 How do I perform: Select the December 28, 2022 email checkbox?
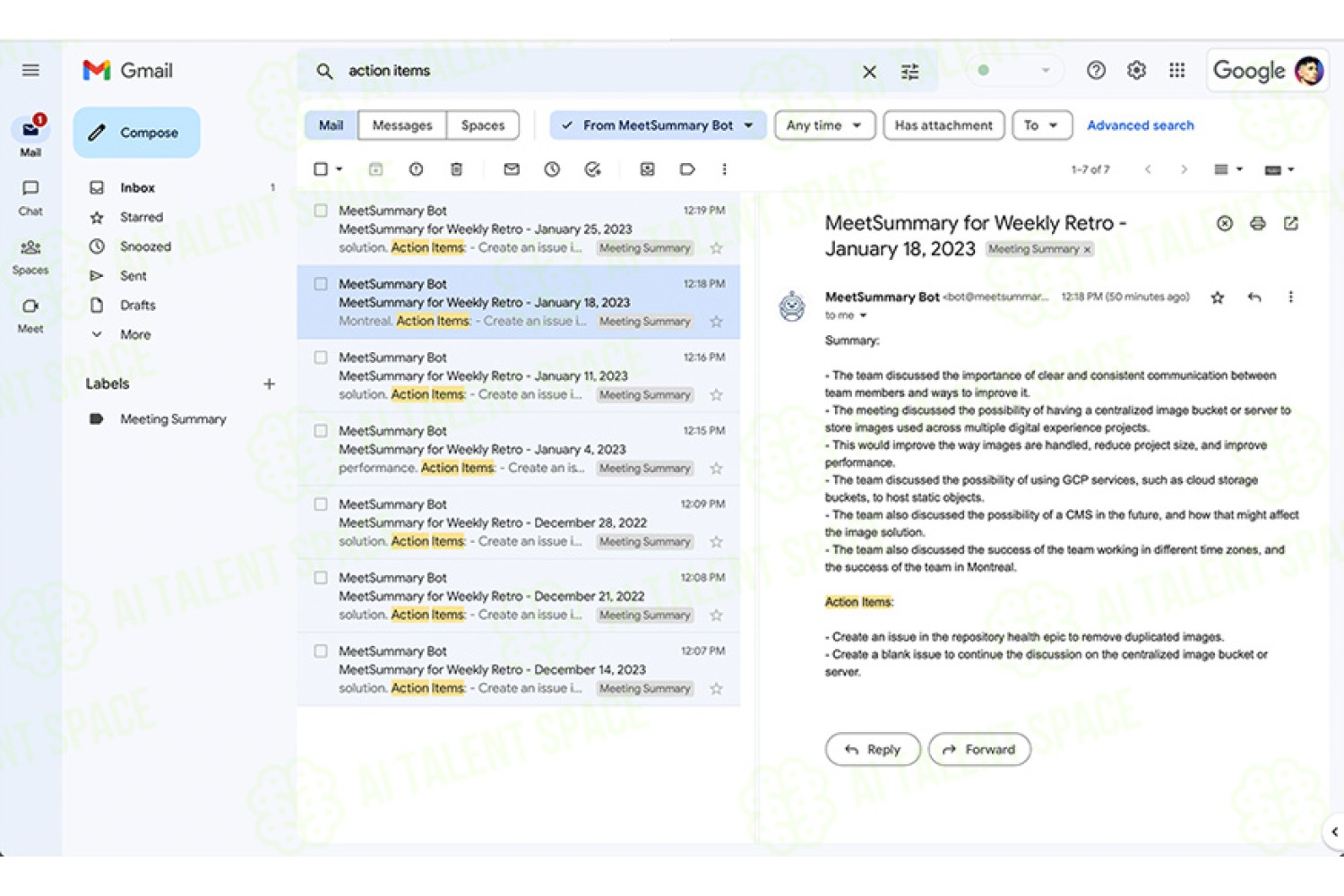point(321,504)
